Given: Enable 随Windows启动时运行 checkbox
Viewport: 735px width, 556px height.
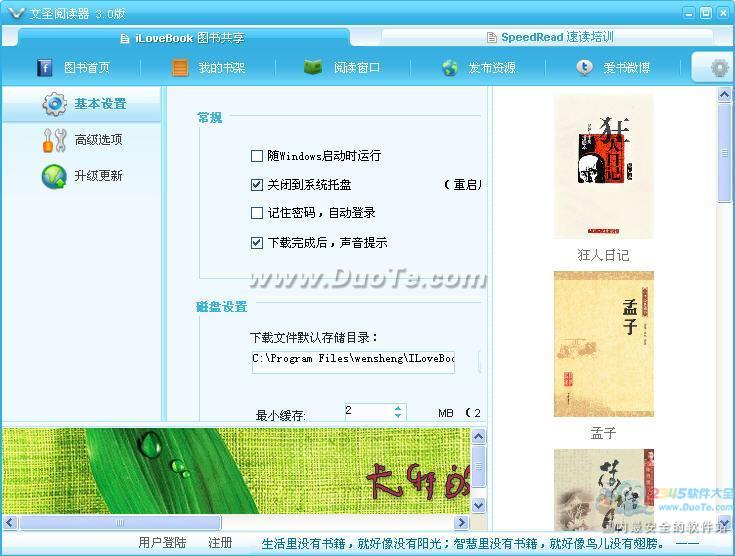Looking at the screenshot, I should (257, 156).
